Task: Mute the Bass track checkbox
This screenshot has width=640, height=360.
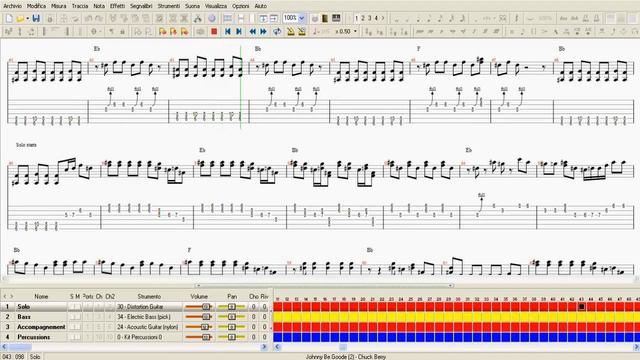Action: point(78,317)
